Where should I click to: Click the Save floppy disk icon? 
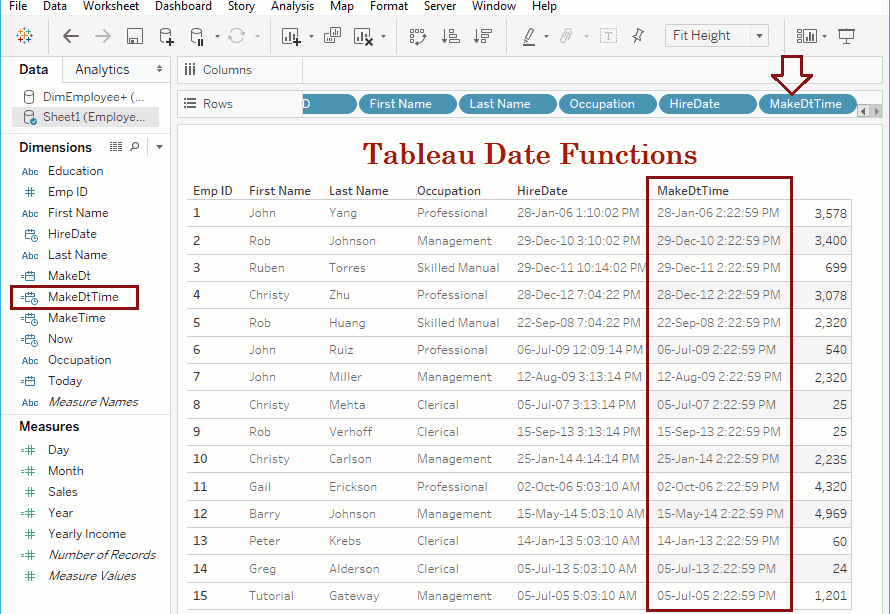click(135, 36)
